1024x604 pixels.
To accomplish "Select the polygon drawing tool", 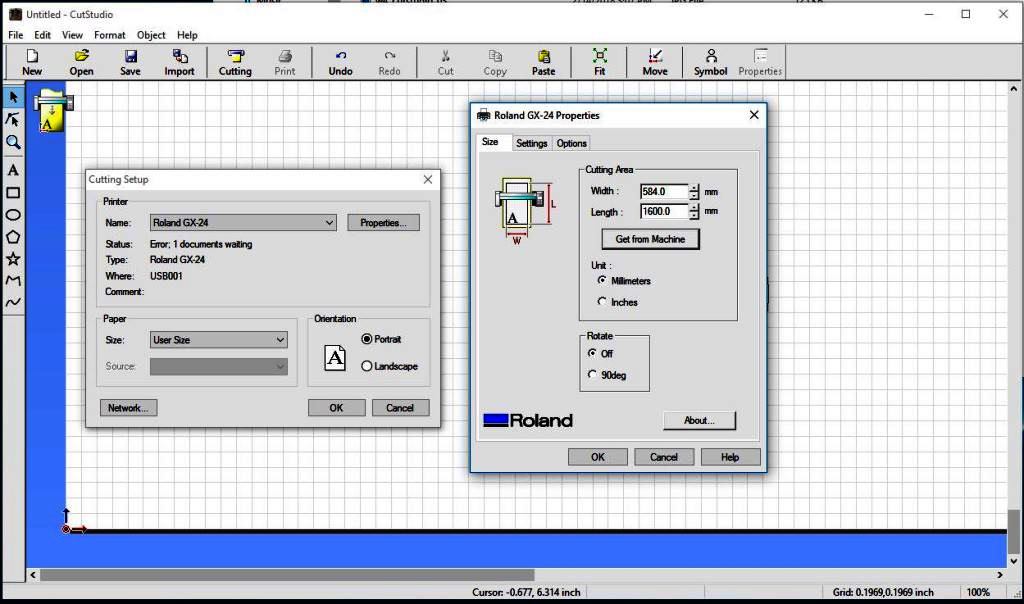I will pyautogui.click(x=13, y=237).
